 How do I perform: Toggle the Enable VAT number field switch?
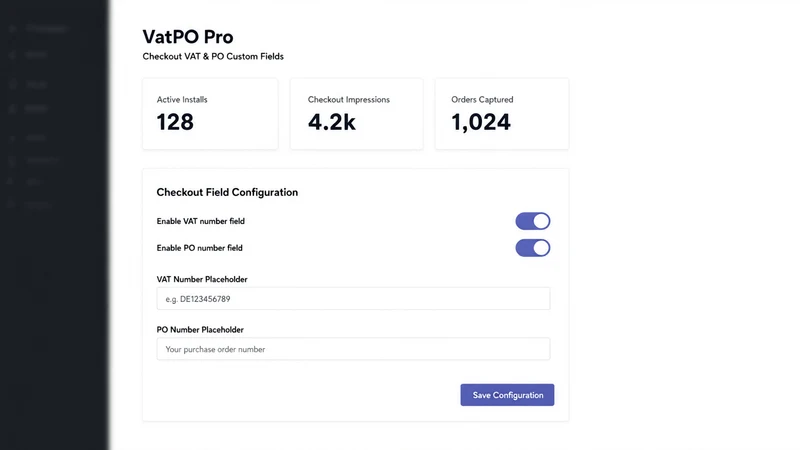(x=533, y=221)
